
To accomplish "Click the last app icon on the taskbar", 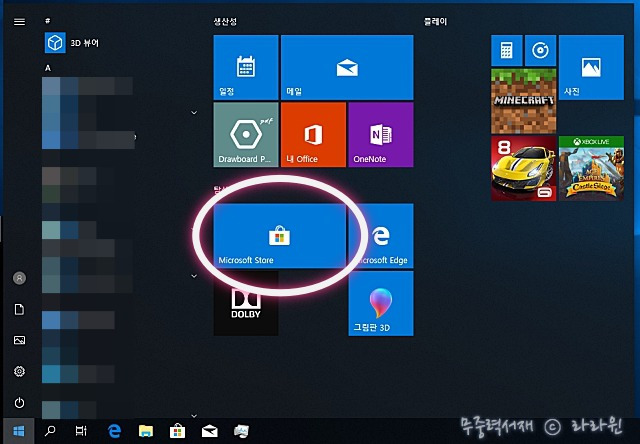I will (241, 431).
